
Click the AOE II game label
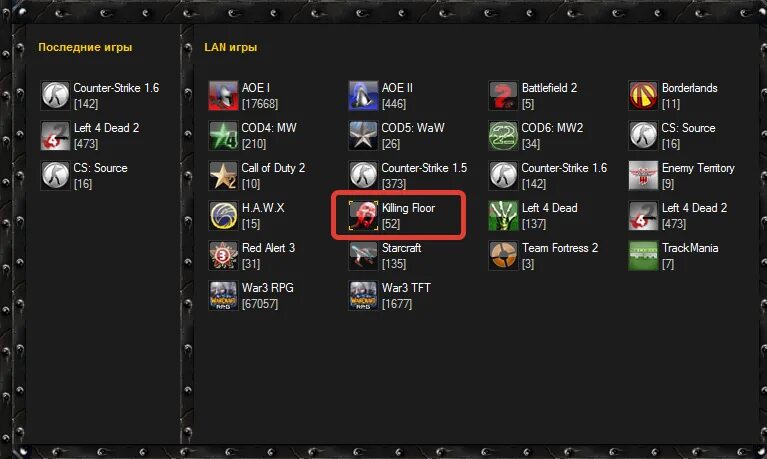pyautogui.click(x=397, y=88)
